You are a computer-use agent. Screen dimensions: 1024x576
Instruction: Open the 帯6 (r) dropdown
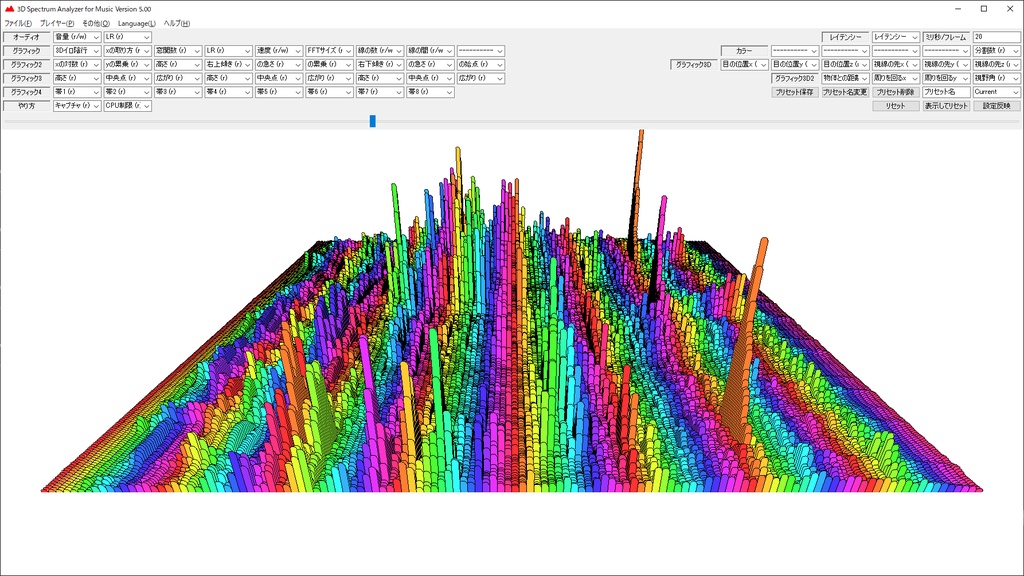[x=329, y=92]
